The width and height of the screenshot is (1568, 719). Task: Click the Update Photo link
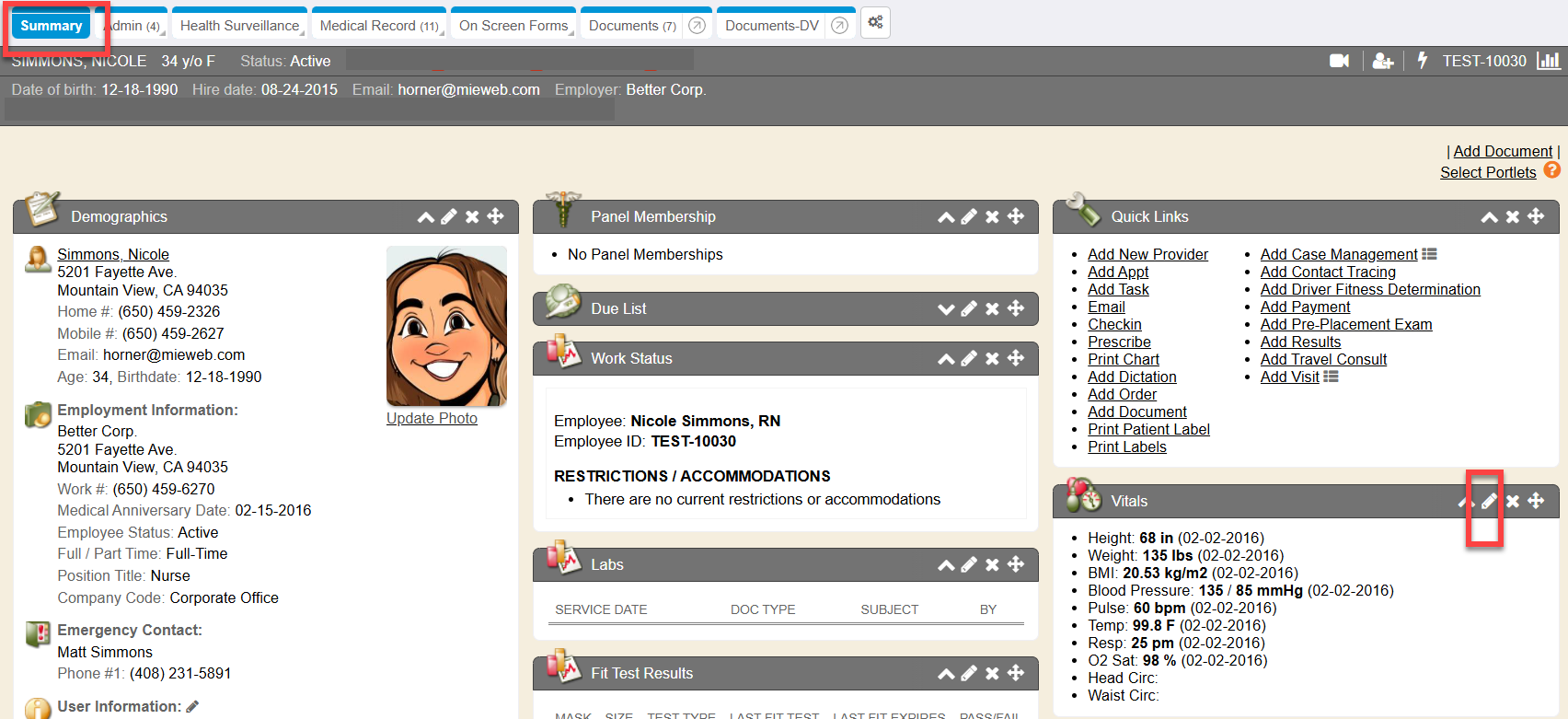(432, 418)
